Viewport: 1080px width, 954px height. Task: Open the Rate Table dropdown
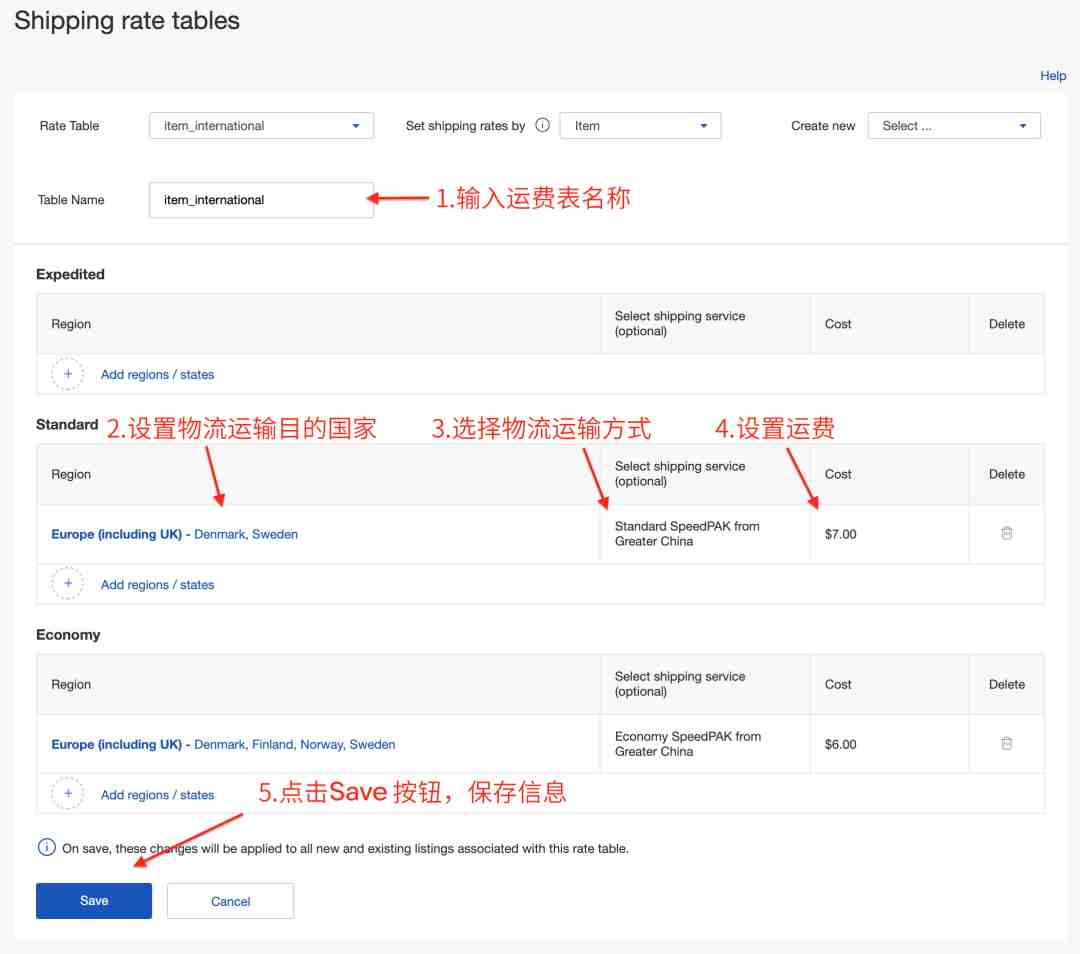(261, 126)
